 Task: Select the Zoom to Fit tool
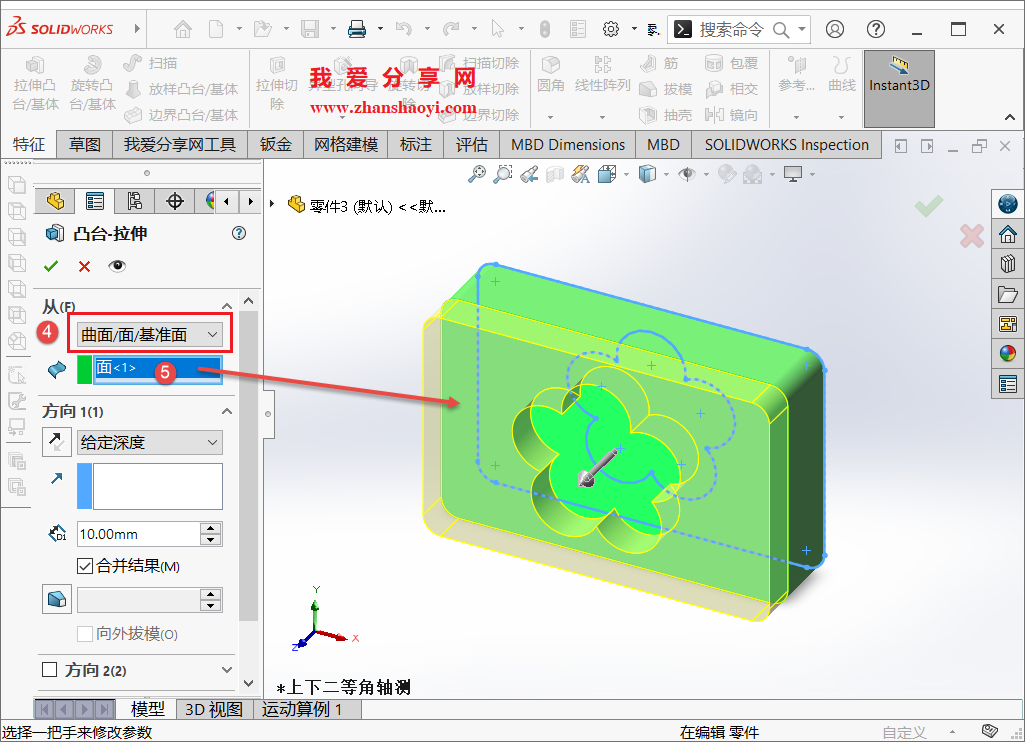click(476, 173)
